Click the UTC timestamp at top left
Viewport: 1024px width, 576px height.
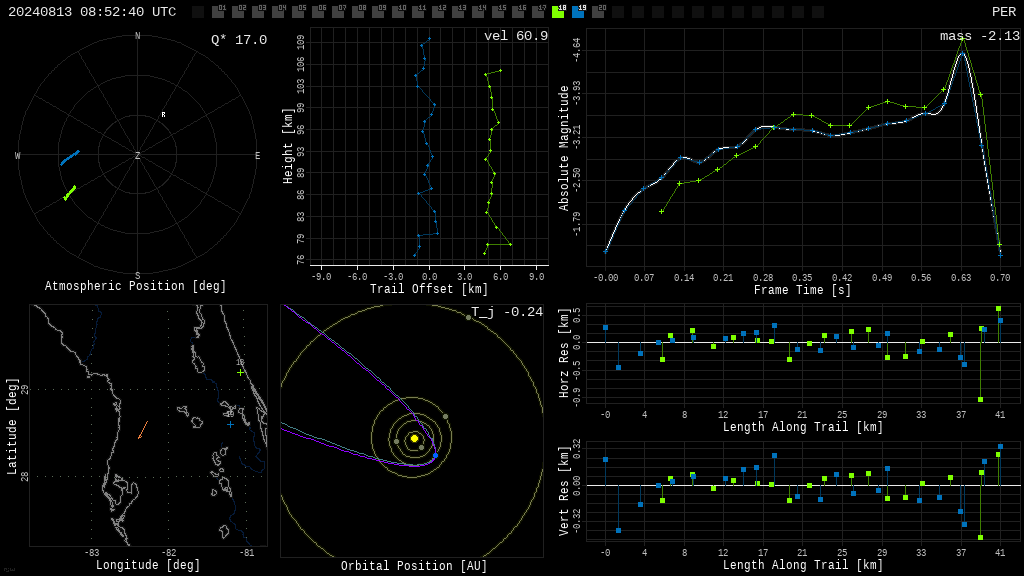(x=92, y=12)
